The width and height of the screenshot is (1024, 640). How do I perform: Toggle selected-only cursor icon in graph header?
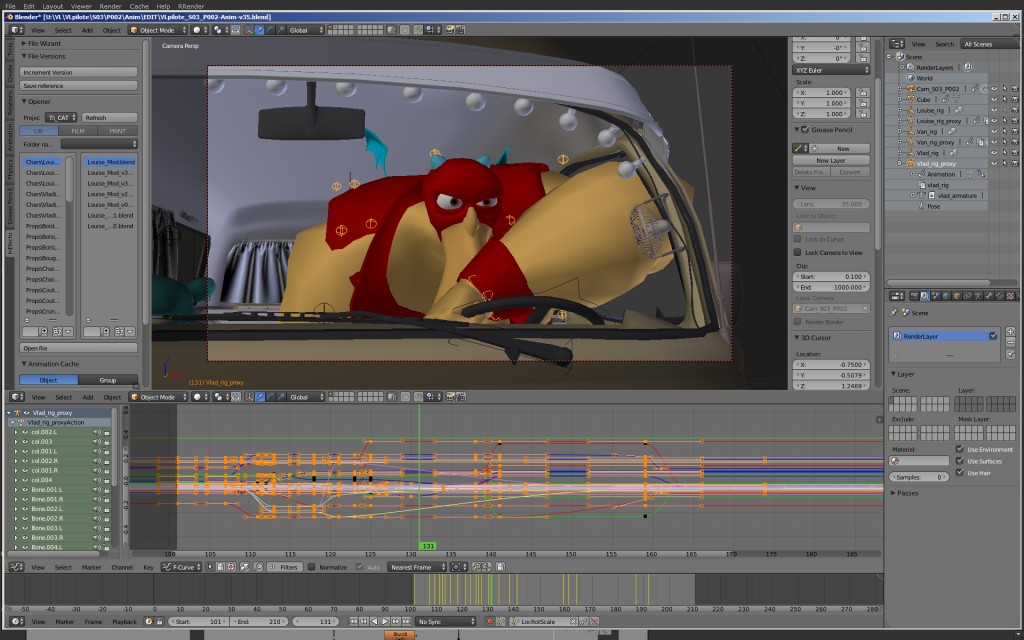coord(211,567)
